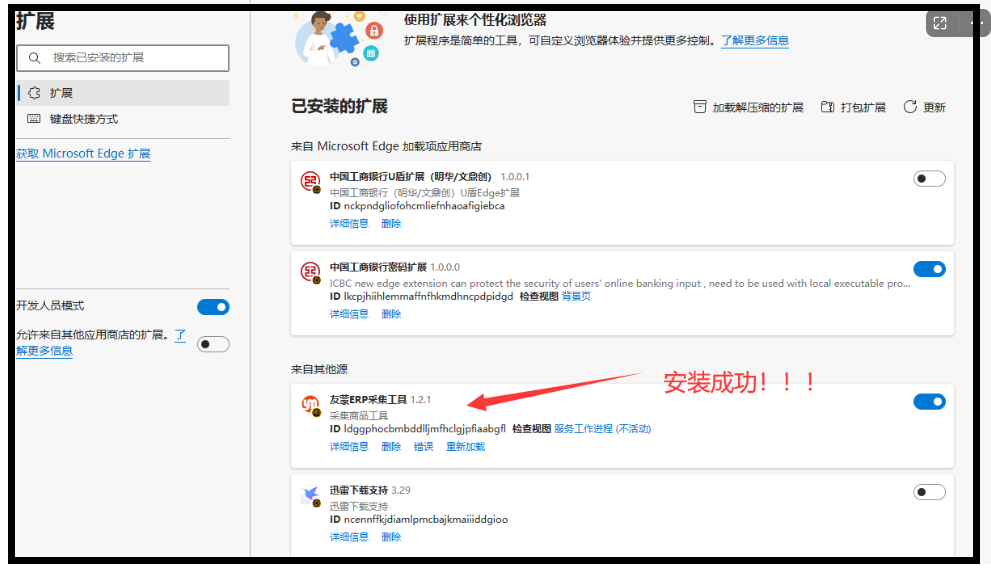Open 详细信息 for 中国工商银行U盾扩展

click(x=349, y=224)
